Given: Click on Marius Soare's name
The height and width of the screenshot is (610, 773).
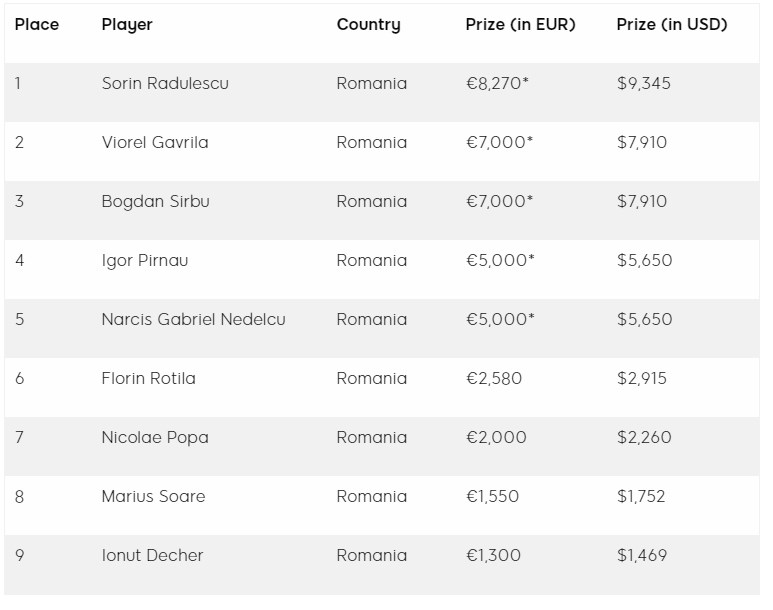Looking at the screenshot, I should (x=153, y=497).
